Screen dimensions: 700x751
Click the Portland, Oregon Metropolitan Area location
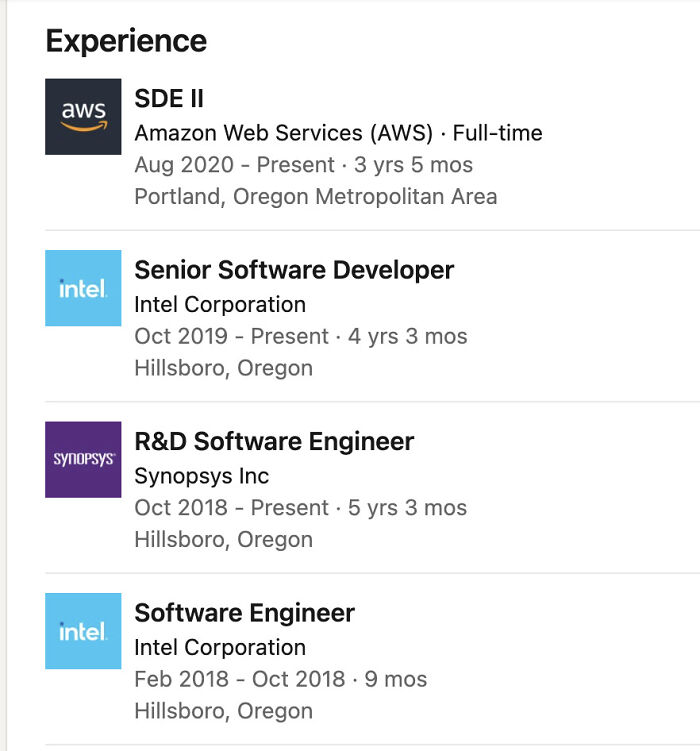pos(315,196)
